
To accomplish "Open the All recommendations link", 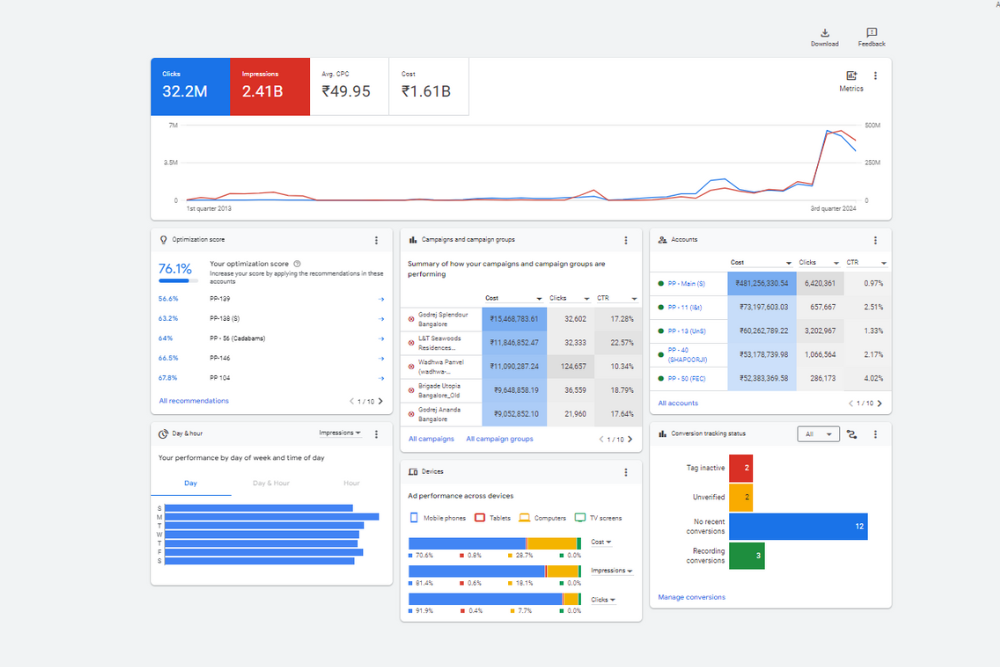I will (193, 401).
